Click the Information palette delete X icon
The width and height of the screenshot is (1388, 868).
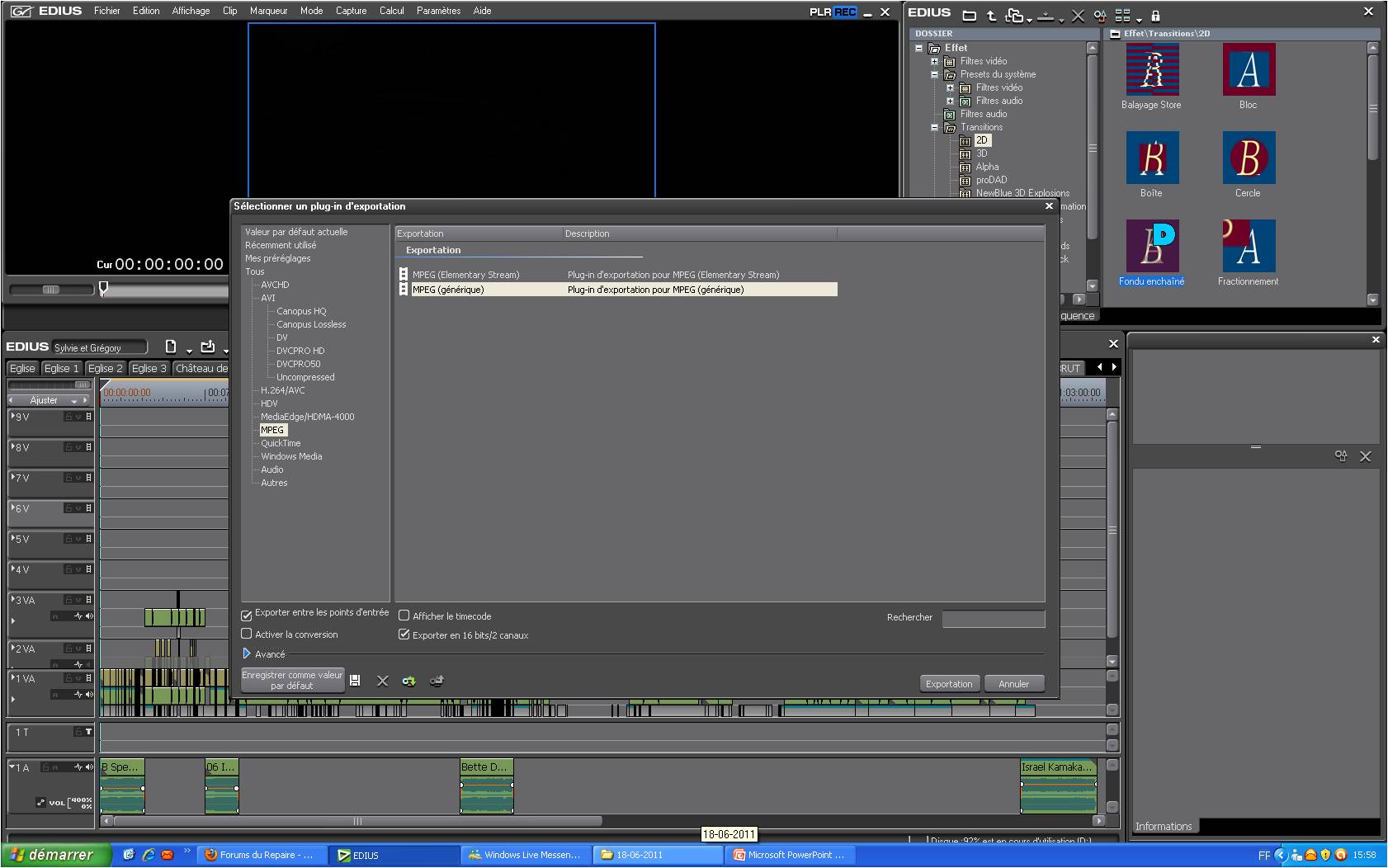coord(1366,456)
